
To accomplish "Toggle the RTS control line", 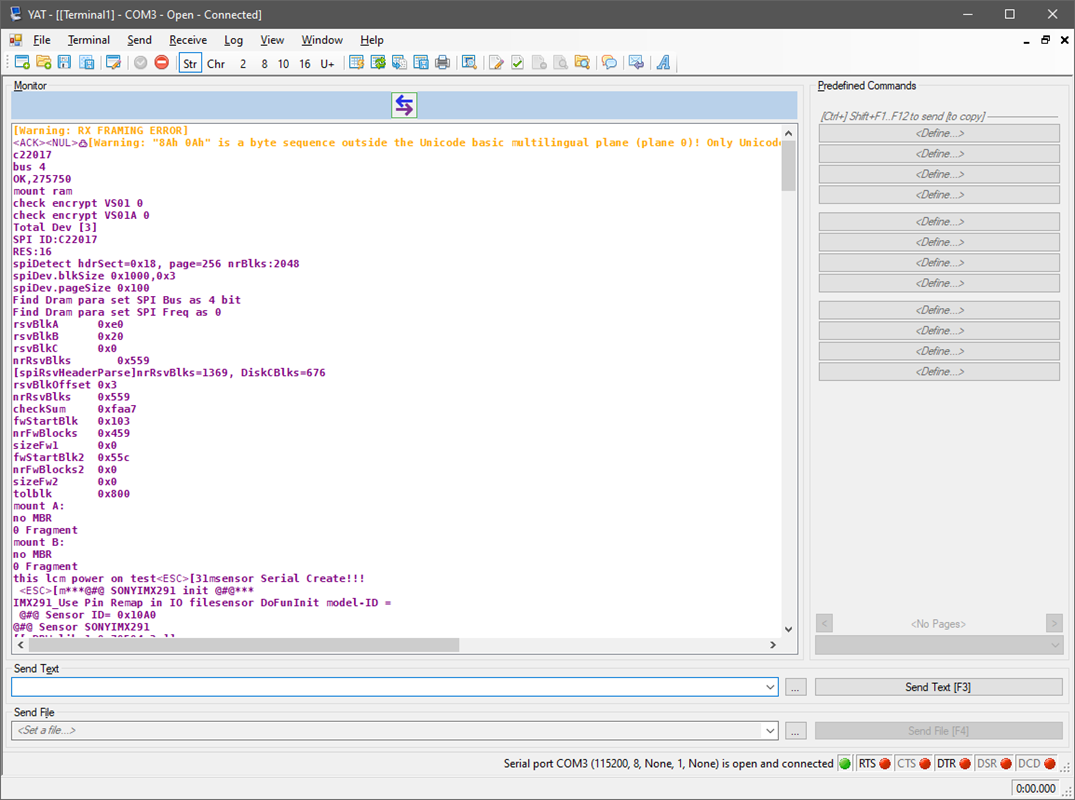I will click(x=875, y=764).
